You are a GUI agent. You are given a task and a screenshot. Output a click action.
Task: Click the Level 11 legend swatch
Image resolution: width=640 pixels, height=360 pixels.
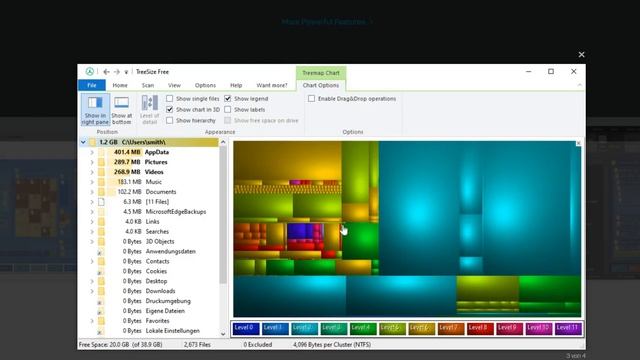(568, 328)
